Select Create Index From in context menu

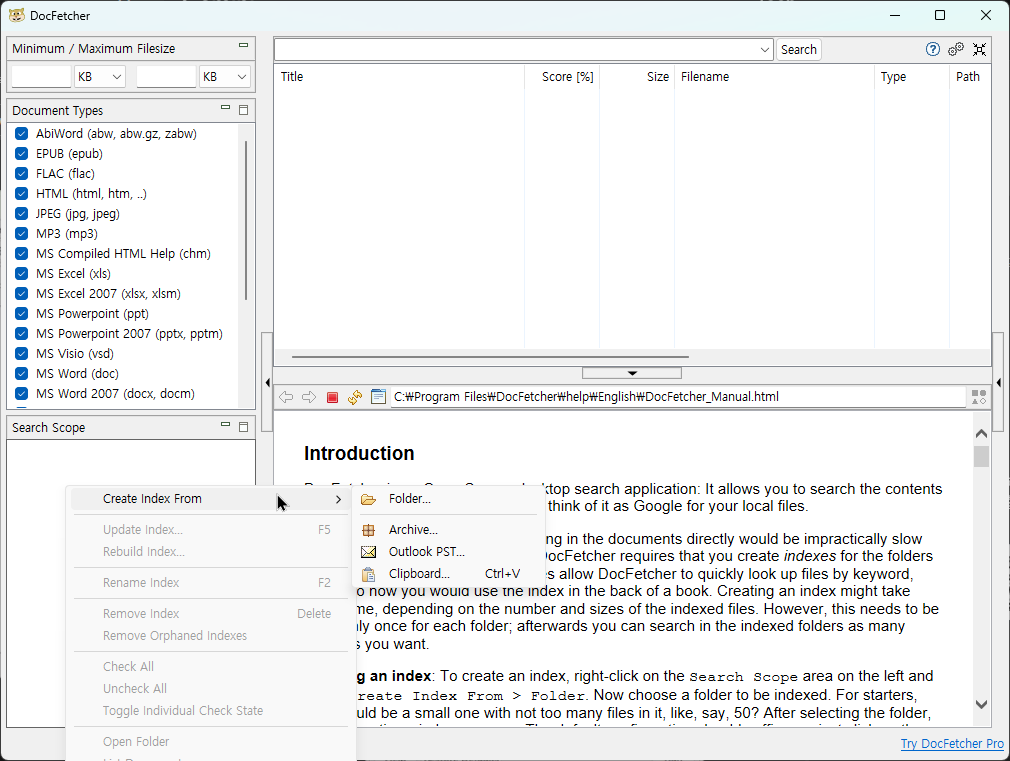210,499
